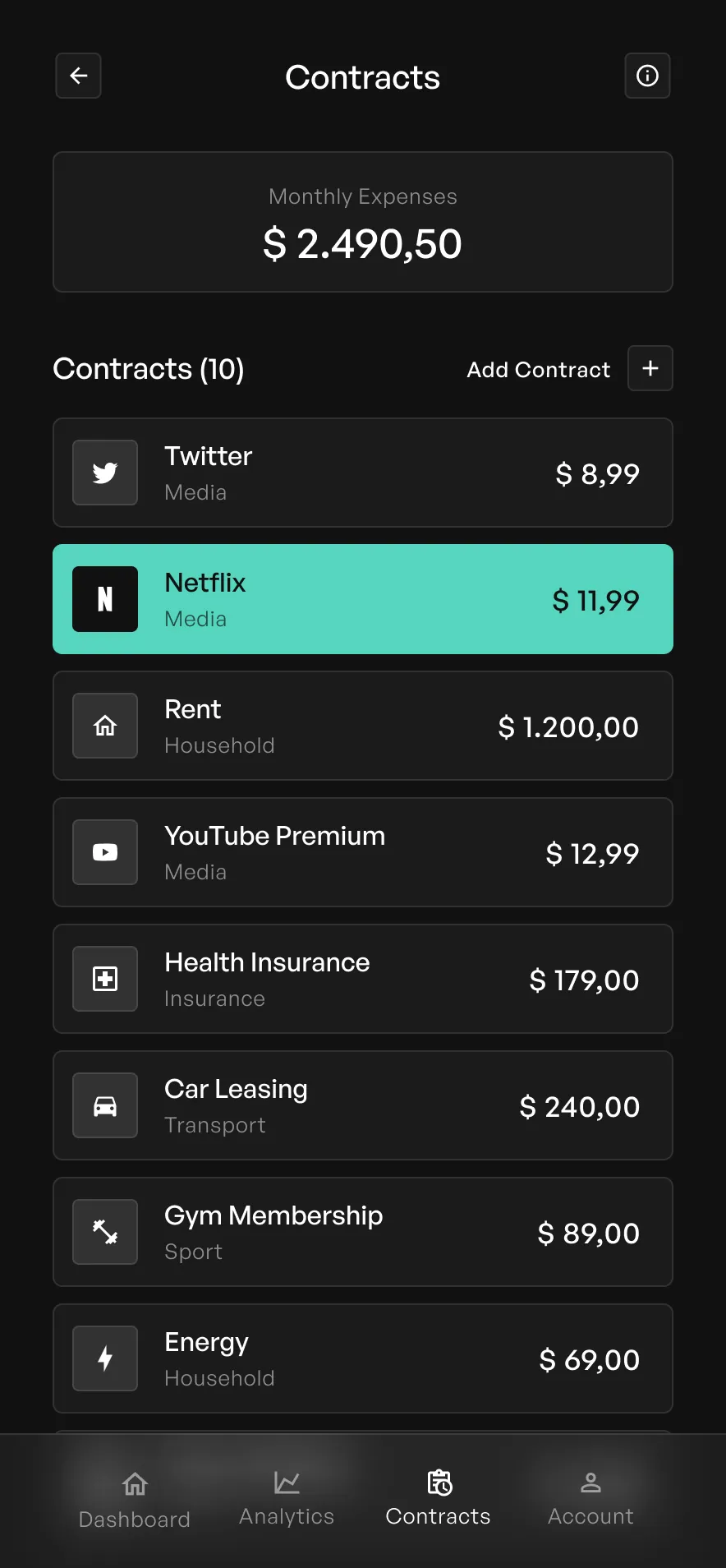Go back using the arrow button
Image resolution: width=726 pixels, height=1568 pixels.
[x=78, y=76]
